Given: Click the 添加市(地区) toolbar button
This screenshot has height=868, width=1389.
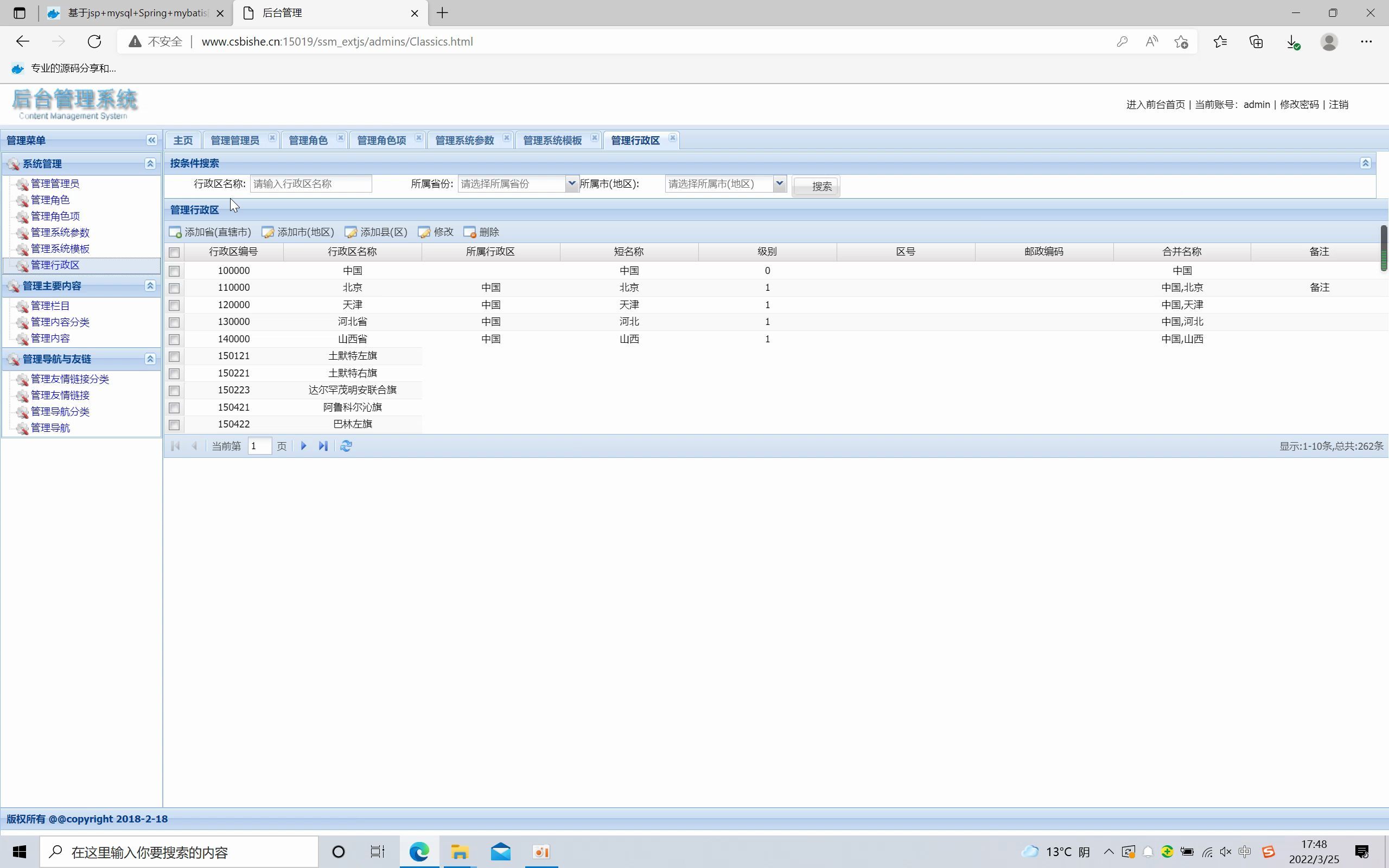Looking at the screenshot, I should 298,232.
